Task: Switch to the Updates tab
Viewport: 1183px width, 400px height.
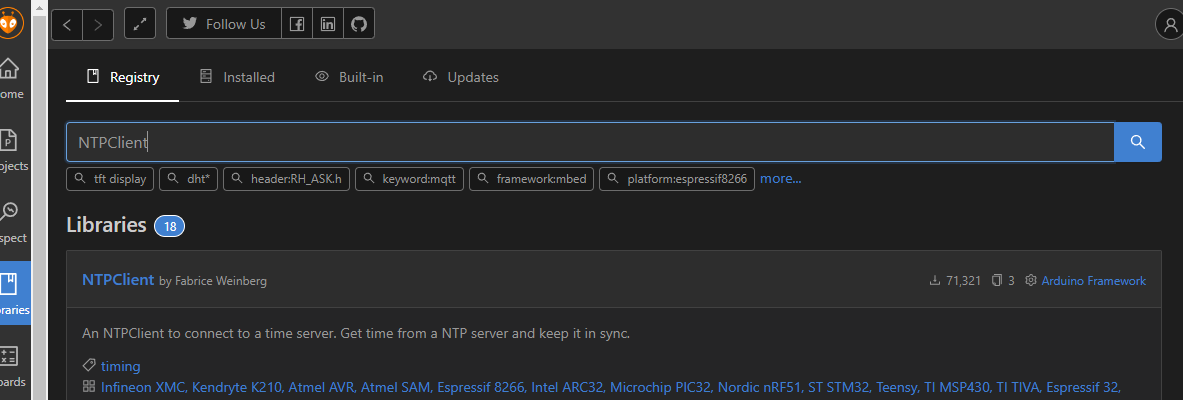Action: (x=461, y=77)
